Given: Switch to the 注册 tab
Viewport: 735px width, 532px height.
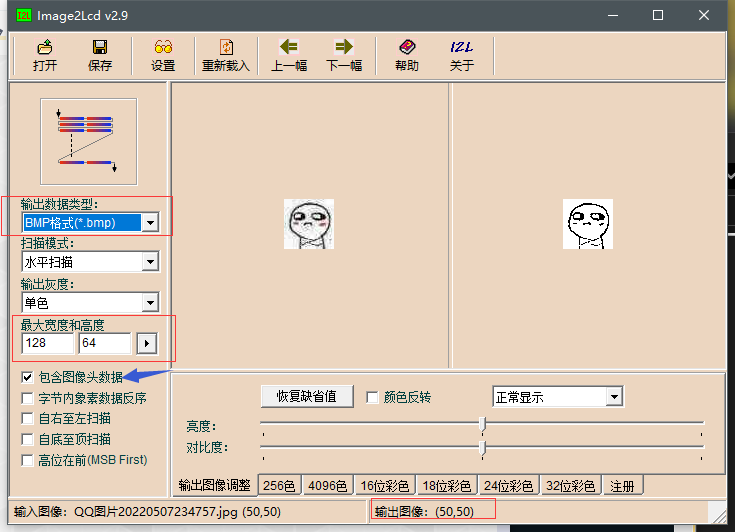Looking at the screenshot, I should [x=622, y=486].
